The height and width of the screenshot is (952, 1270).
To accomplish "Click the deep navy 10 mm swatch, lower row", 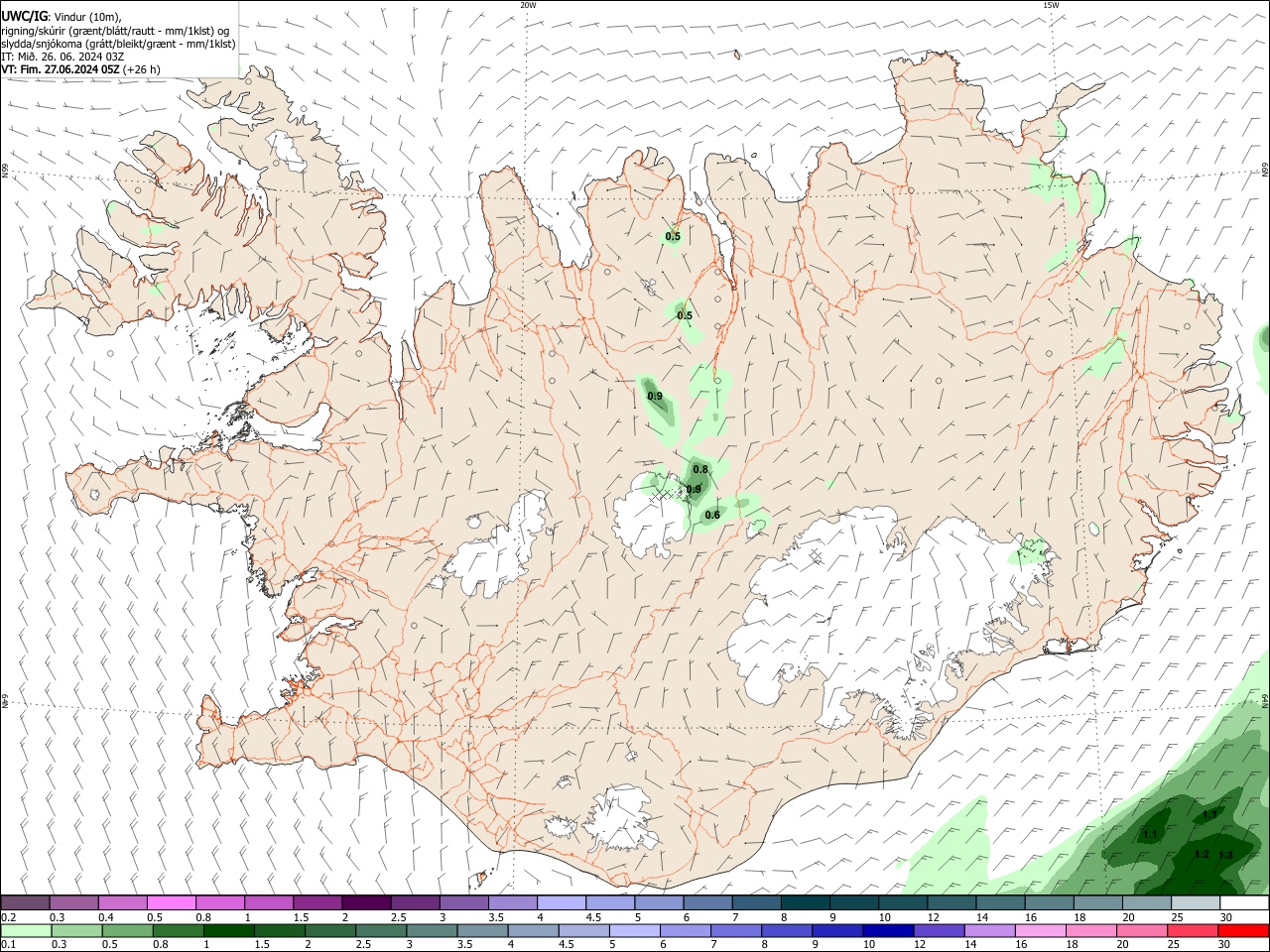I will [x=886, y=930].
